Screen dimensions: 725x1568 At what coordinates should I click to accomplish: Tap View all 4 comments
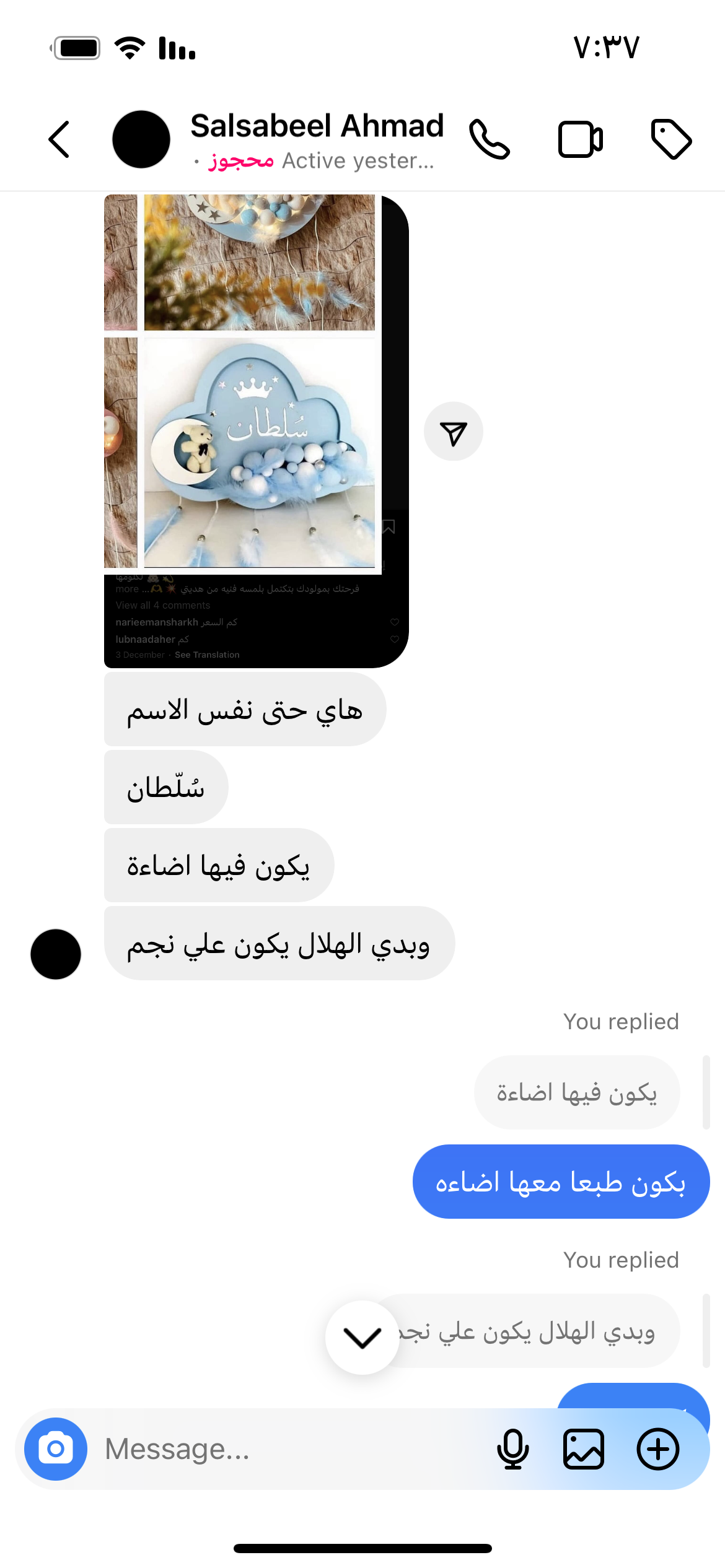[x=163, y=606]
